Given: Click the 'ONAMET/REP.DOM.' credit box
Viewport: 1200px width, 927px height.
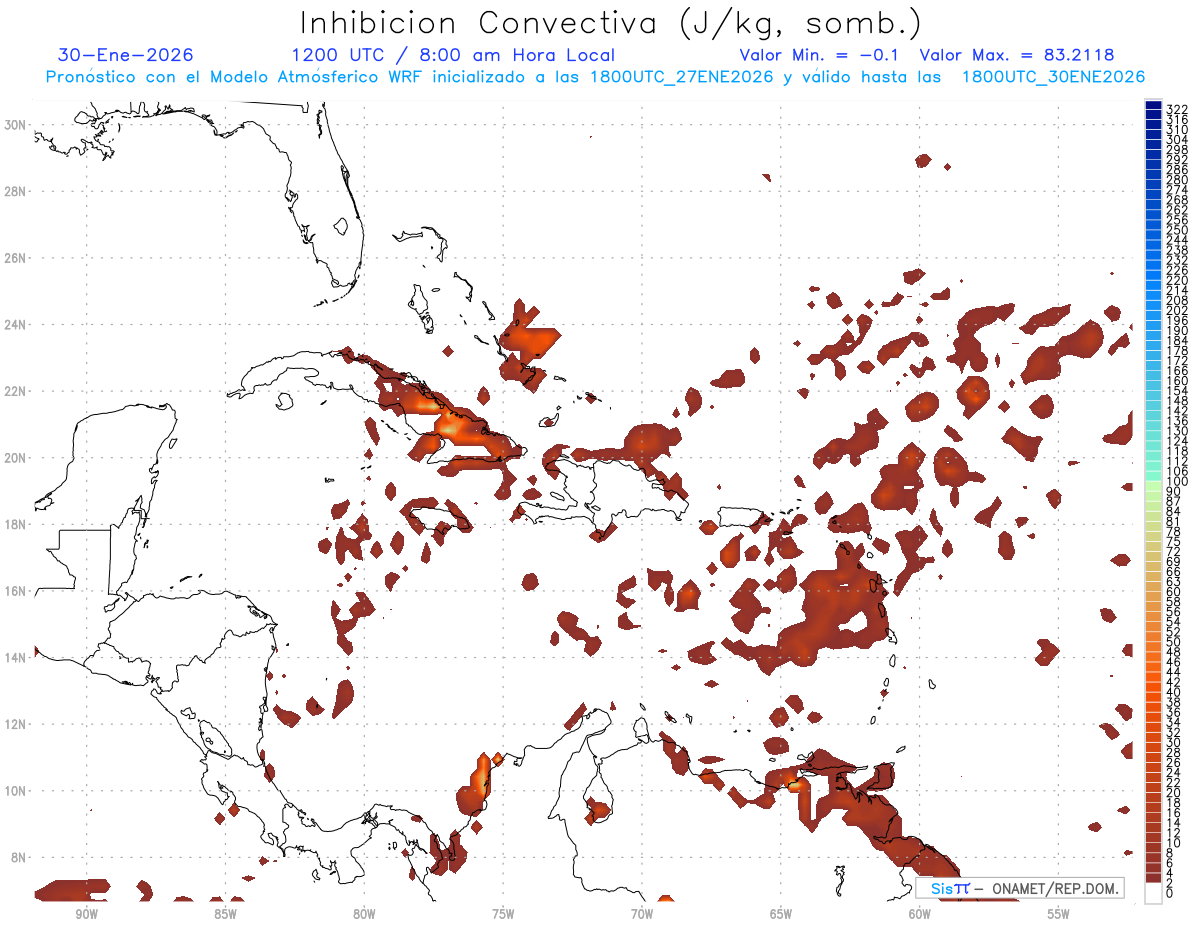Looking at the screenshot, I should pos(1020,888).
